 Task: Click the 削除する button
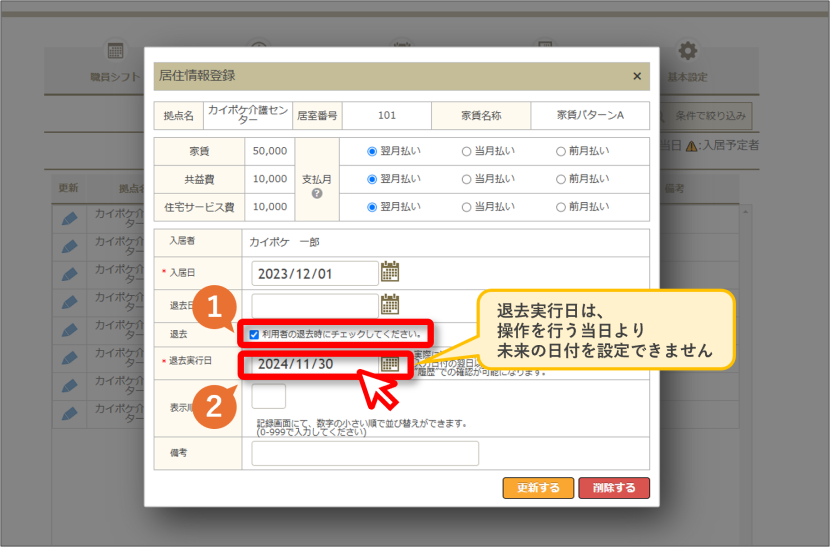614,488
